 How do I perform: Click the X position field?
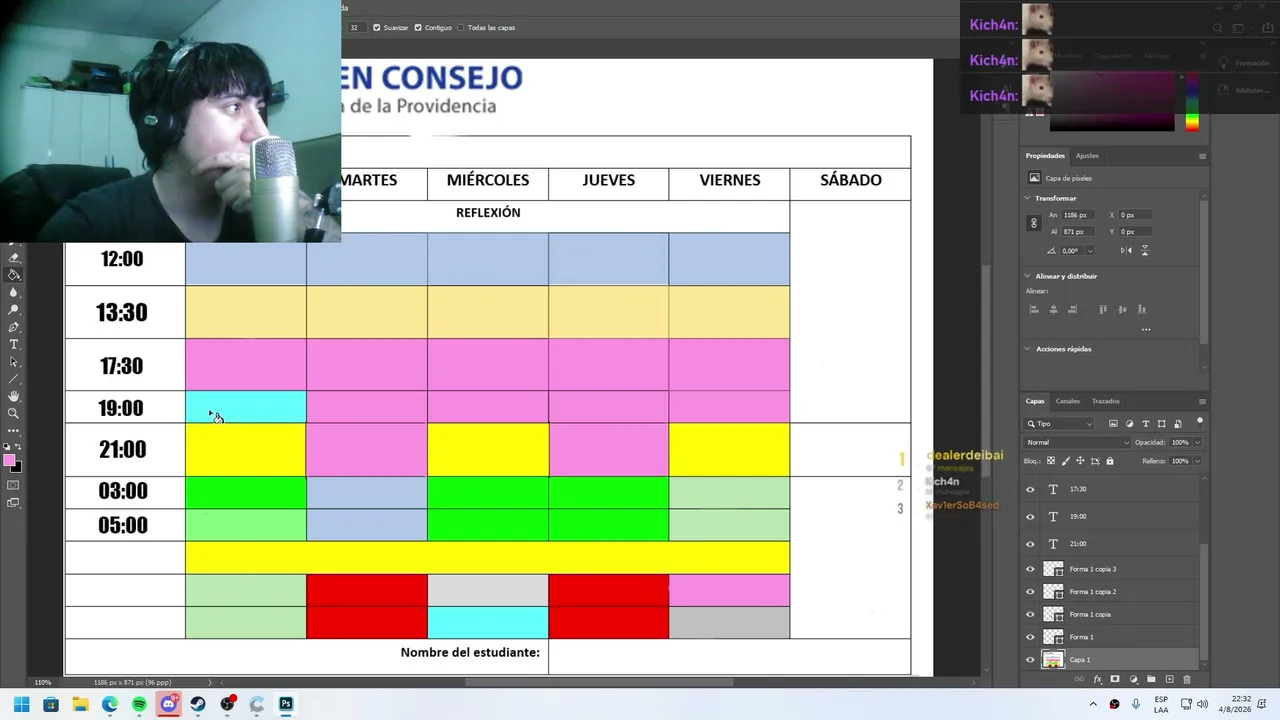(x=1138, y=215)
